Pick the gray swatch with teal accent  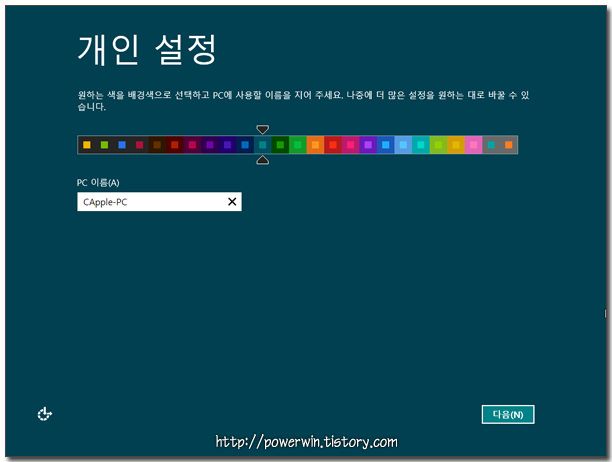pos(491,145)
